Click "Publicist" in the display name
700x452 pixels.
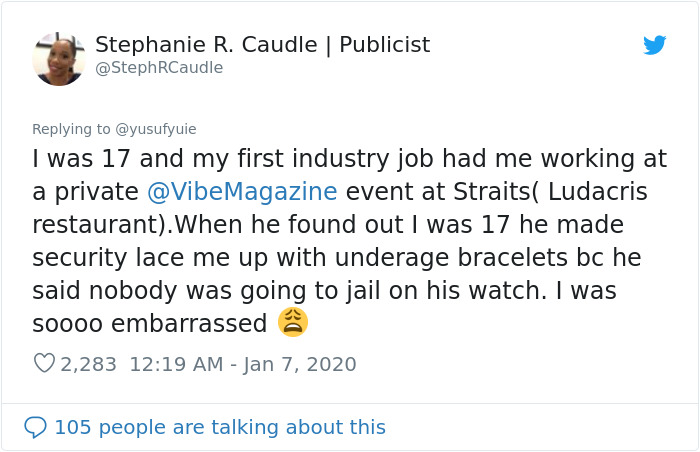point(384,45)
